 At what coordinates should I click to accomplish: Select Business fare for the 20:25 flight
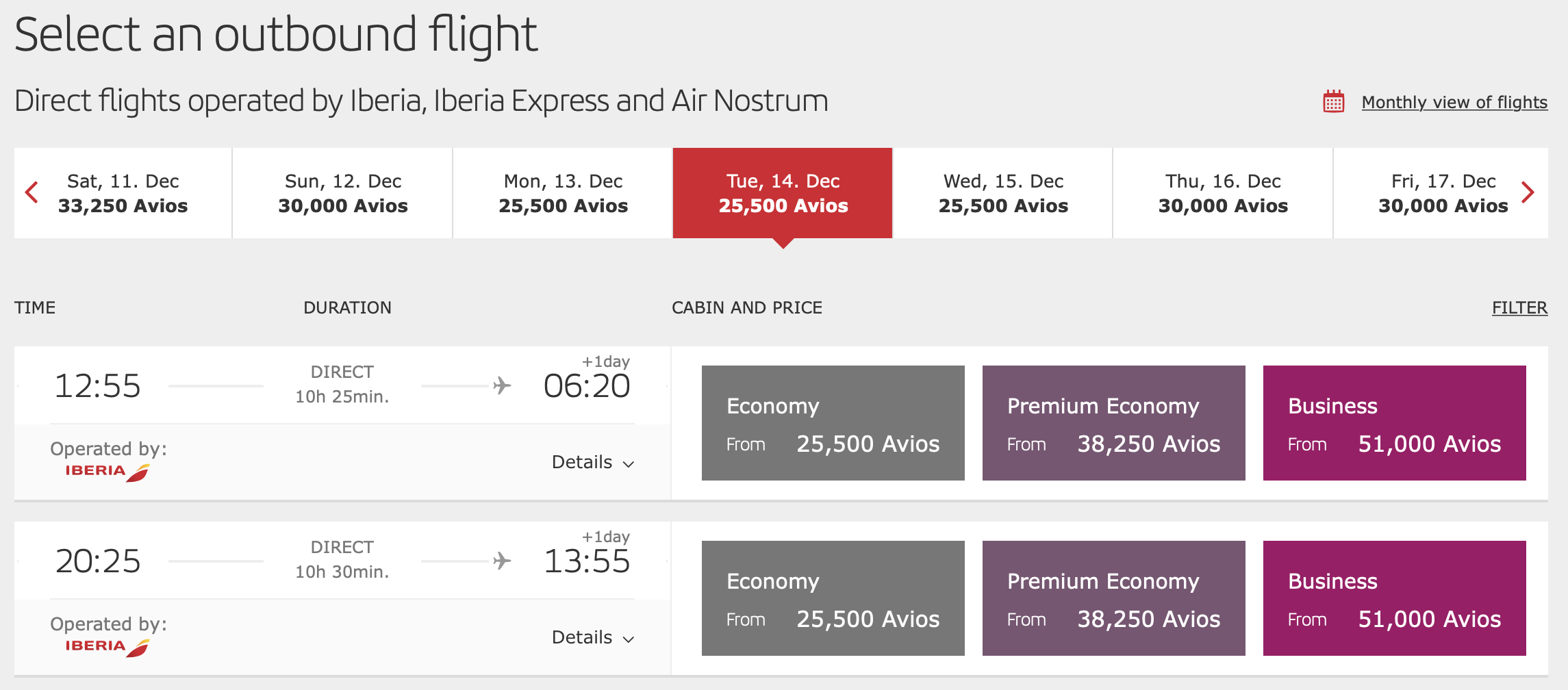coord(1394,598)
